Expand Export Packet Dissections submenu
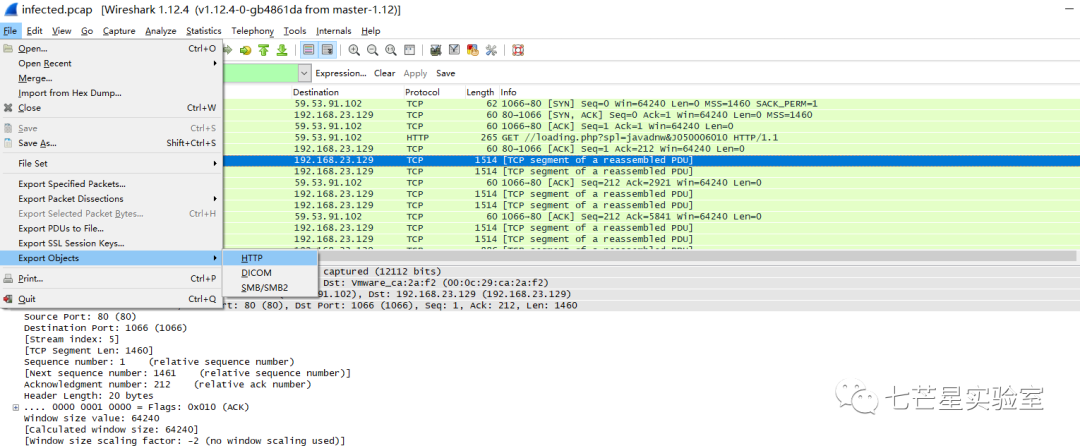 click(x=111, y=199)
